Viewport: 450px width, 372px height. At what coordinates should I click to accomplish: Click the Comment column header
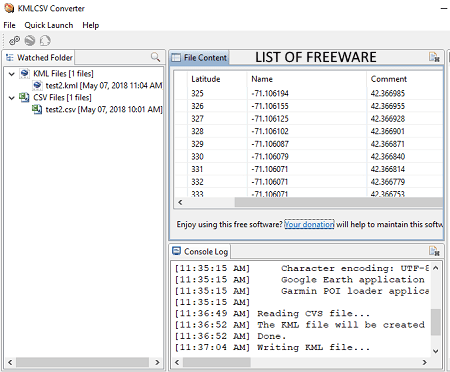[405, 79]
